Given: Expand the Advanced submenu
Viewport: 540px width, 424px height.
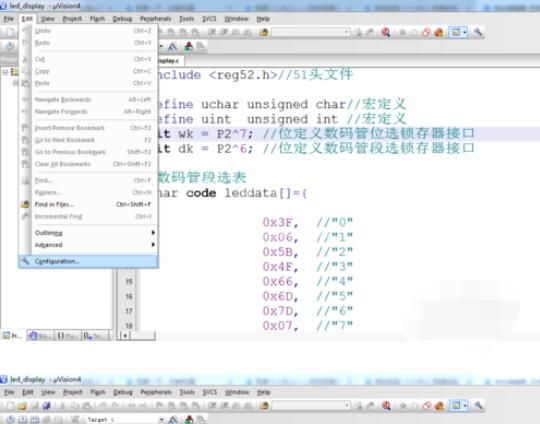Looking at the screenshot, I should pyautogui.click(x=88, y=245).
